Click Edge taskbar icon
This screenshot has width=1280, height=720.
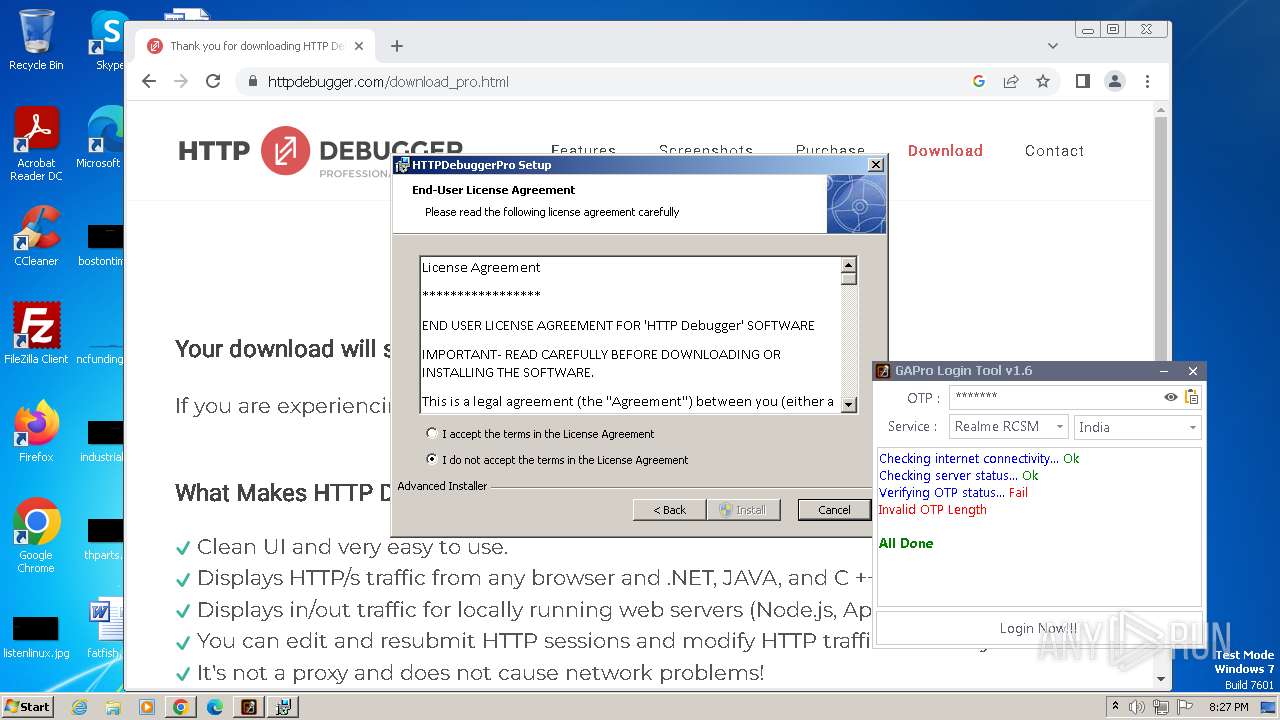coord(215,707)
